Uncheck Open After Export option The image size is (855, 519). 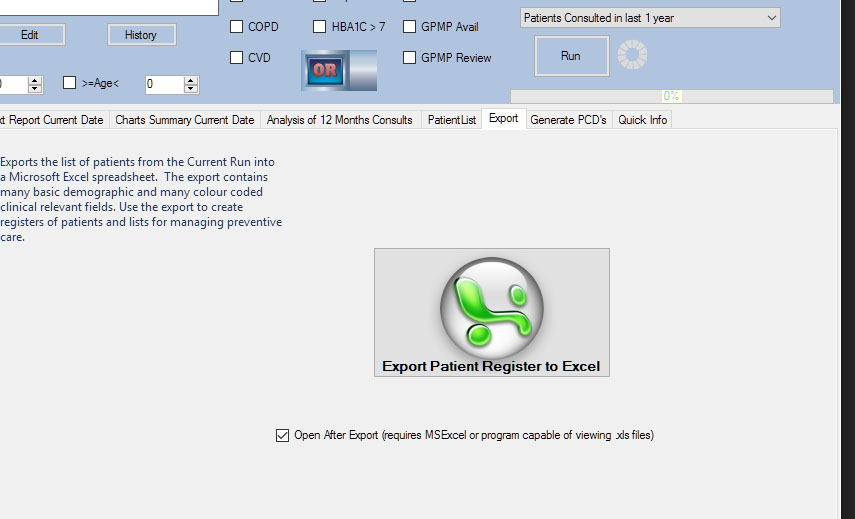tap(282, 435)
